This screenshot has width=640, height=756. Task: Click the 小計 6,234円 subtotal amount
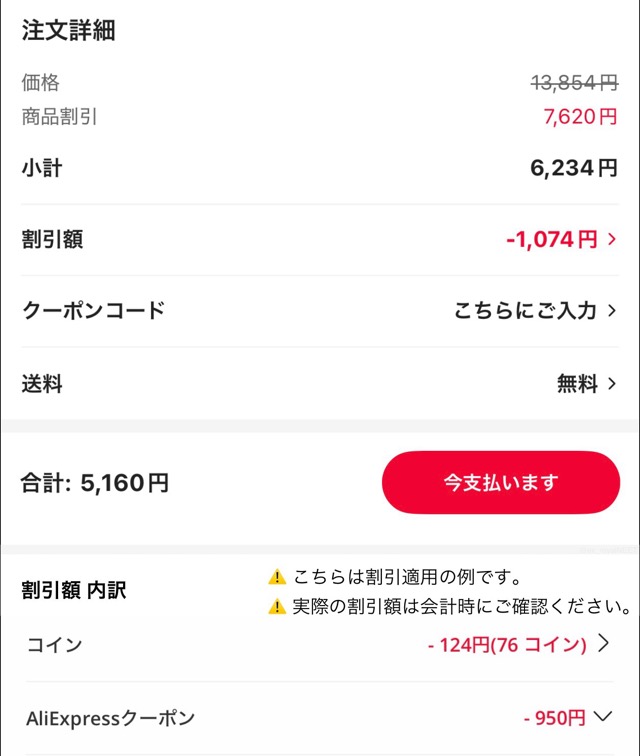tap(574, 168)
